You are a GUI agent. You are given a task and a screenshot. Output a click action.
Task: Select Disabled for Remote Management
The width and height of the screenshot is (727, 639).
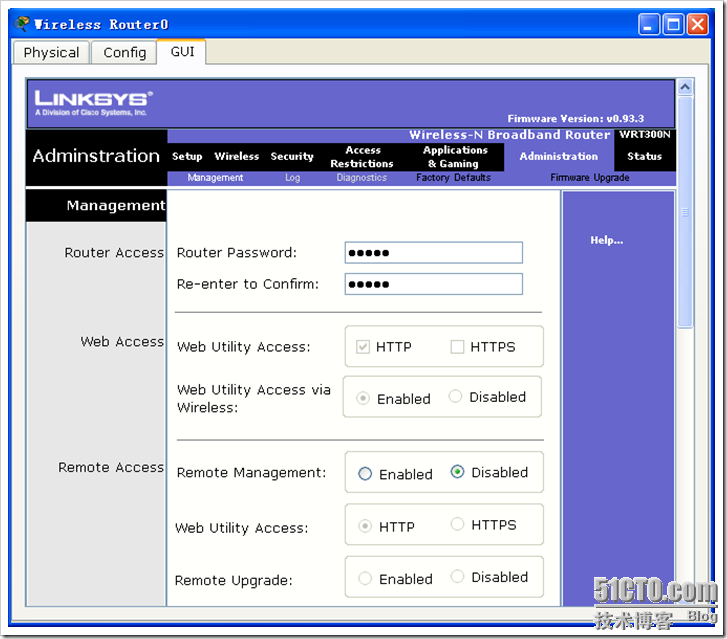pyautogui.click(x=457, y=472)
